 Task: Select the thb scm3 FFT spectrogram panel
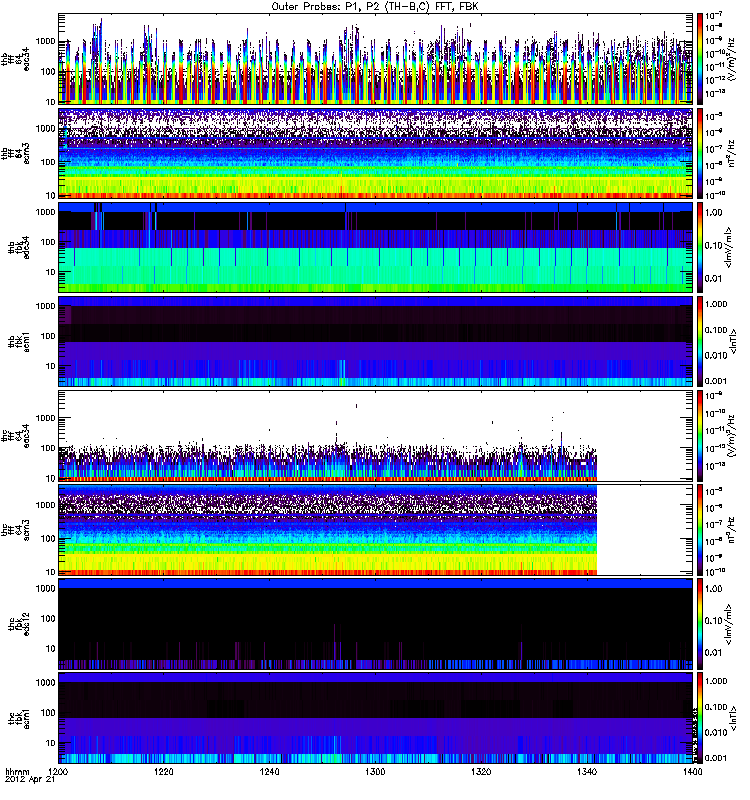pyautogui.click(x=376, y=152)
